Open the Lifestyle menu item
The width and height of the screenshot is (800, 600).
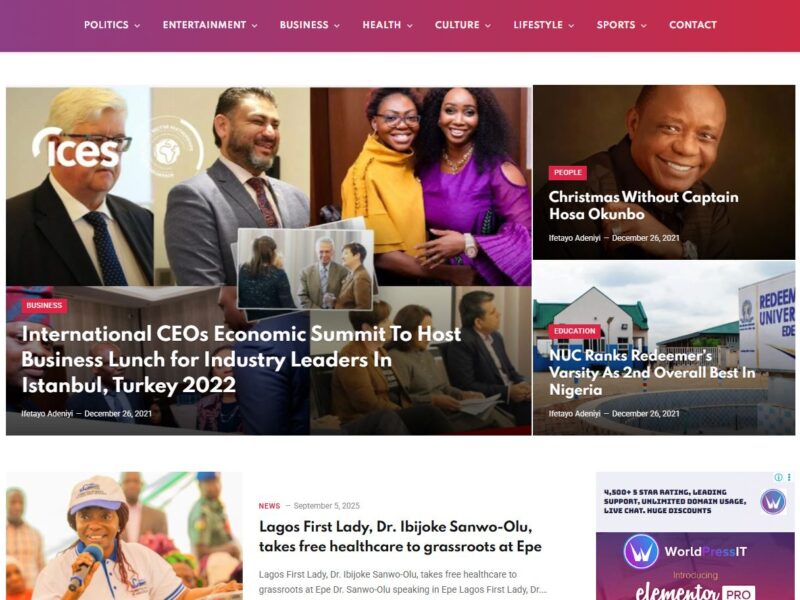click(538, 25)
